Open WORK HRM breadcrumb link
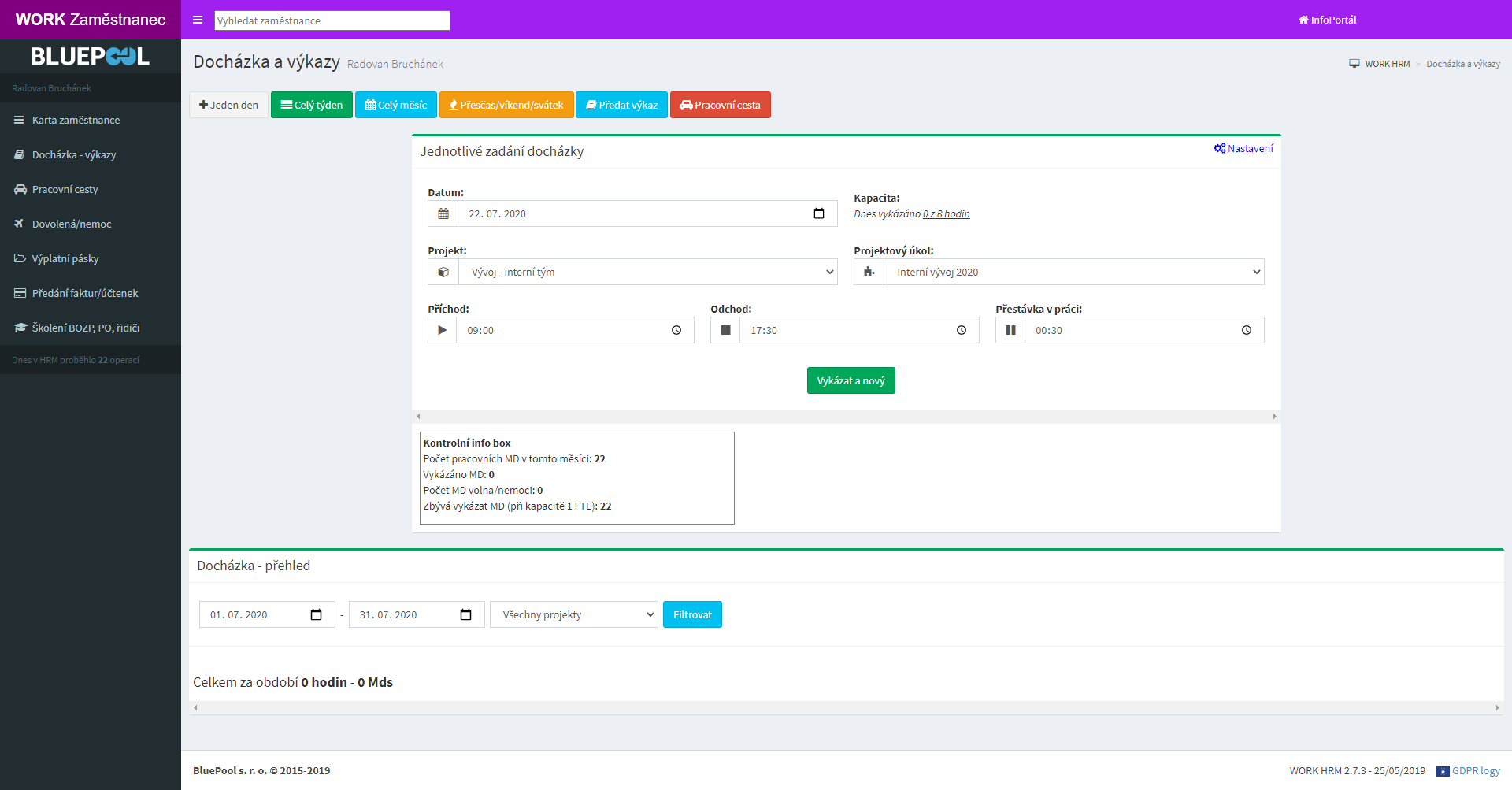The height and width of the screenshot is (790, 1512). click(x=1388, y=64)
